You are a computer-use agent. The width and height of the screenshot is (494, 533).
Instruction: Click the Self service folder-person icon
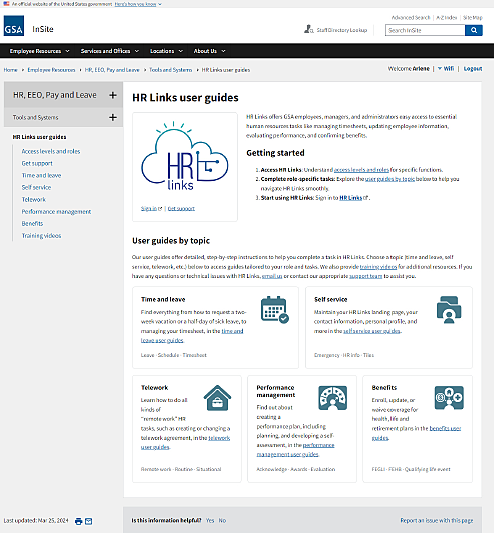point(449,310)
